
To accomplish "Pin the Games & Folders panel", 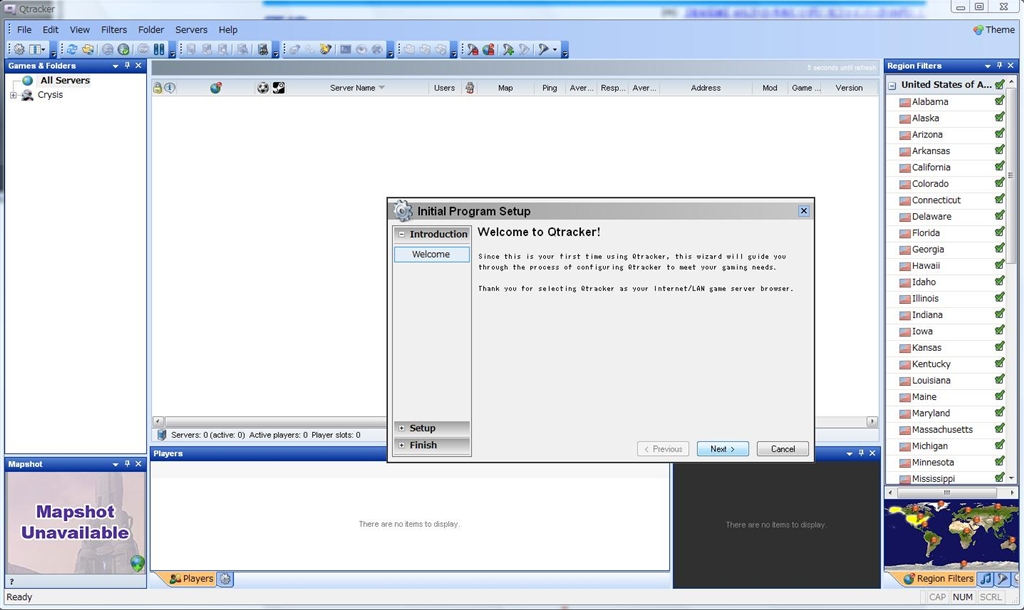I will [127, 65].
